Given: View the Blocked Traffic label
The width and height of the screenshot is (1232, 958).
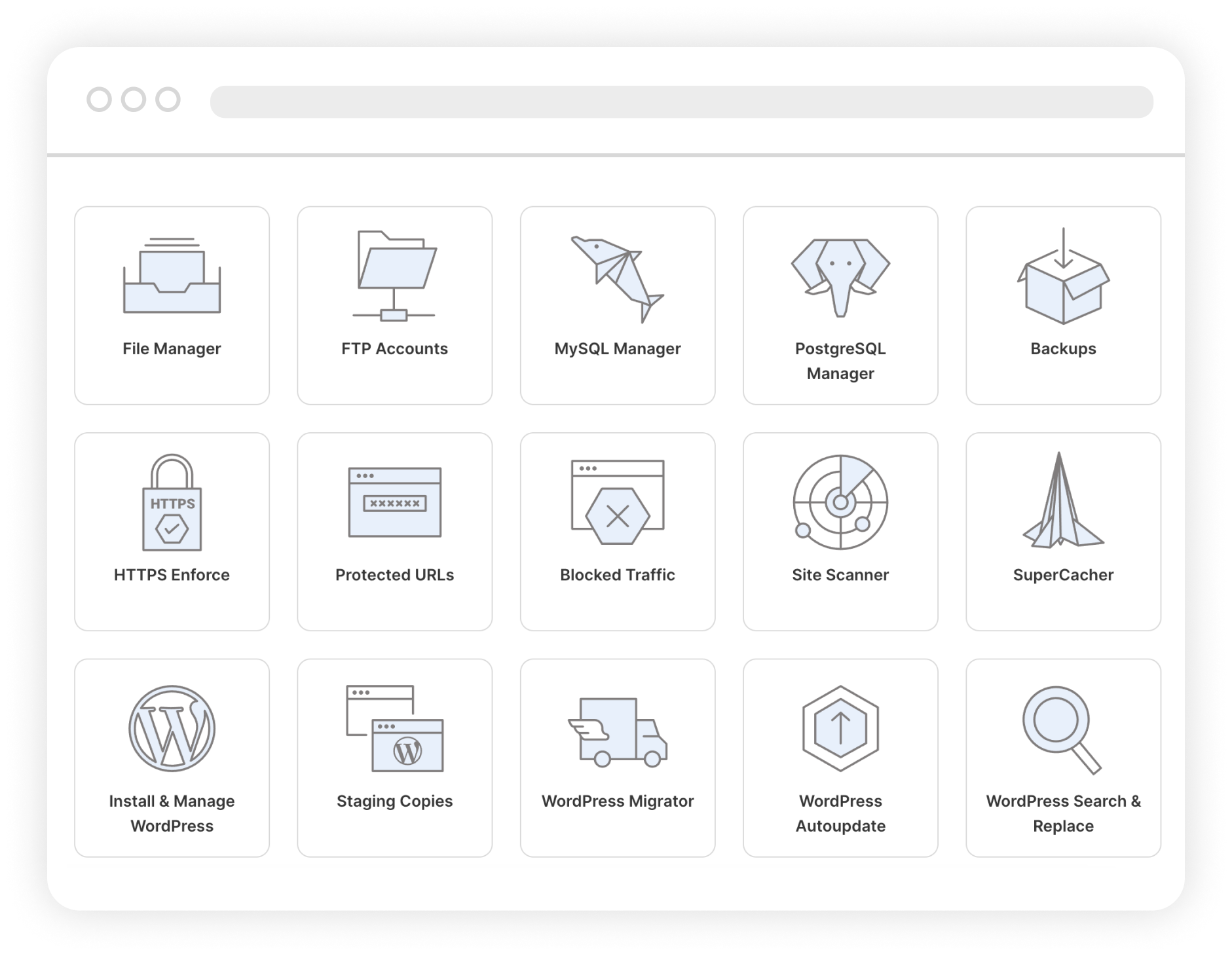Looking at the screenshot, I should (x=617, y=575).
